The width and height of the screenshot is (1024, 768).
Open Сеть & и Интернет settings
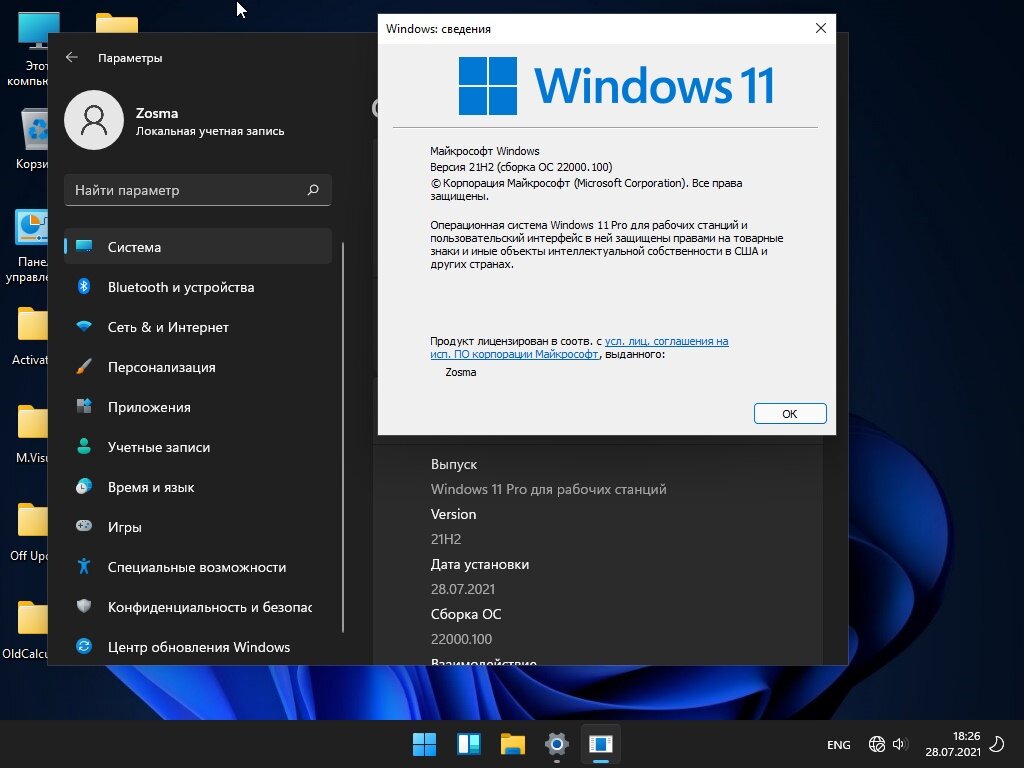pos(198,327)
